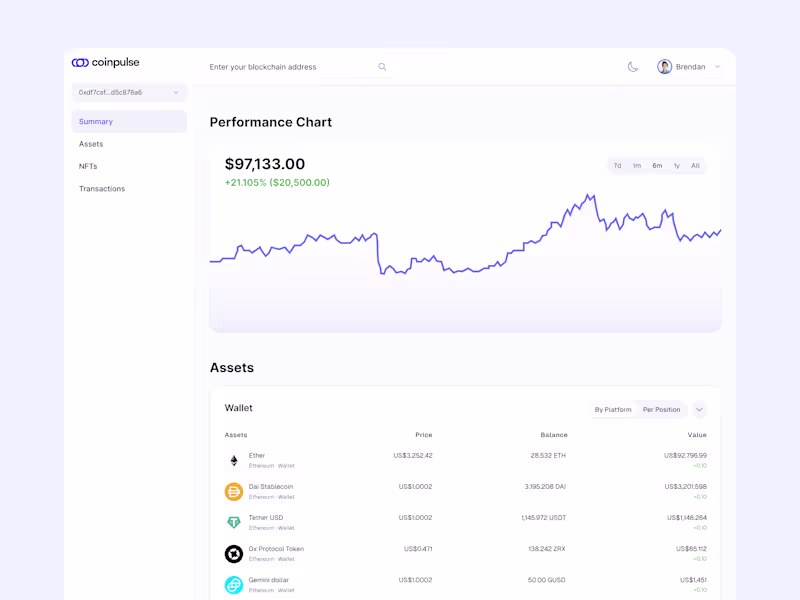Switch asset view to By Platform

(x=613, y=410)
